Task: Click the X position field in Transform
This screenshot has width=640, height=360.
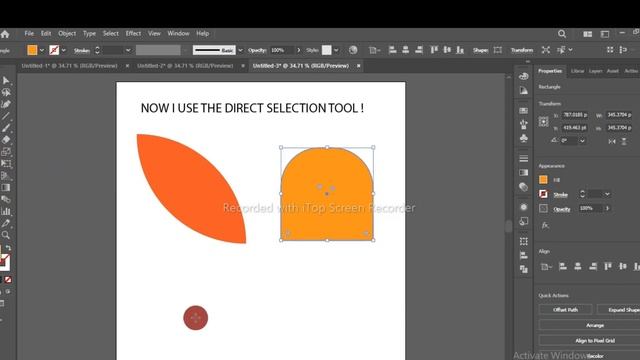Action: (575, 115)
